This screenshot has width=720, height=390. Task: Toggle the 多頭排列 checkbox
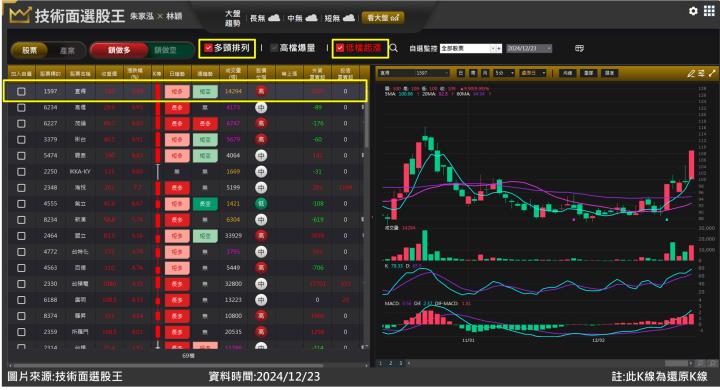click(208, 48)
